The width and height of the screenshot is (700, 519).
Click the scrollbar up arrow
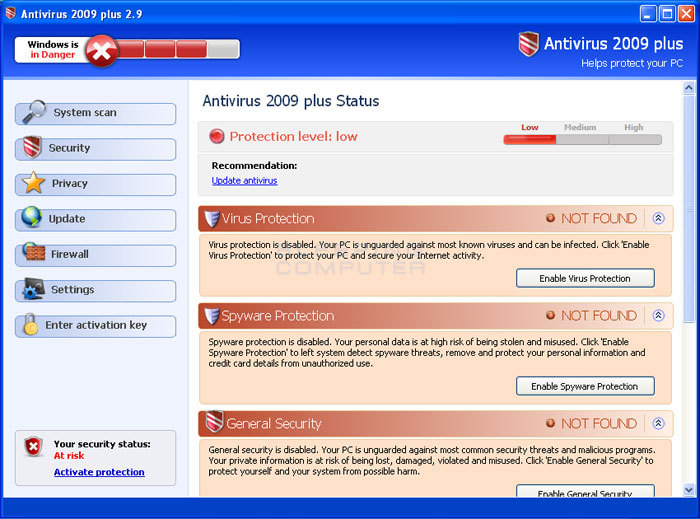pyautogui.click(x=689, y=88)
